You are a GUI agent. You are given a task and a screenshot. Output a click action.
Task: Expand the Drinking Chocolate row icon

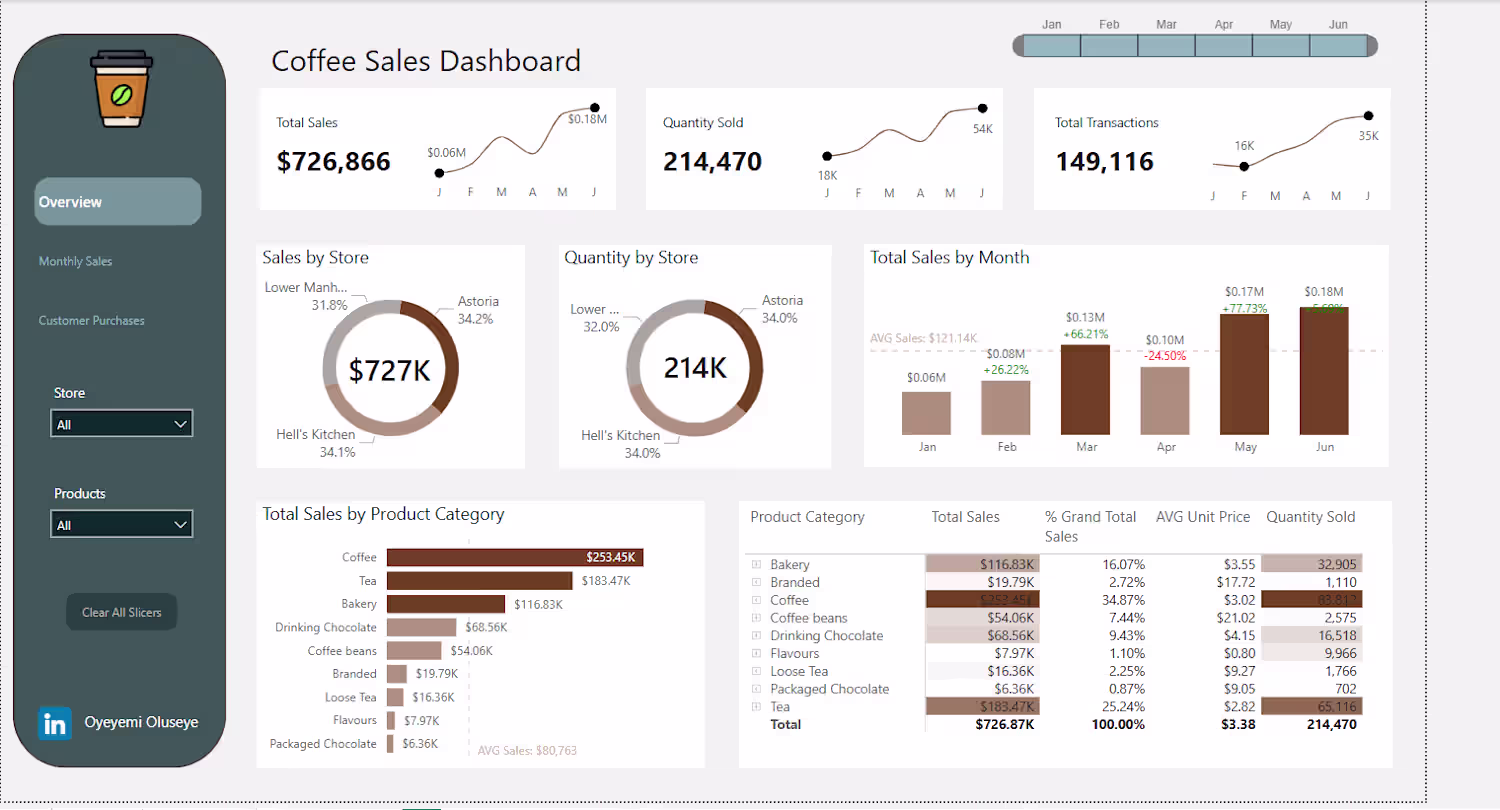756,636
